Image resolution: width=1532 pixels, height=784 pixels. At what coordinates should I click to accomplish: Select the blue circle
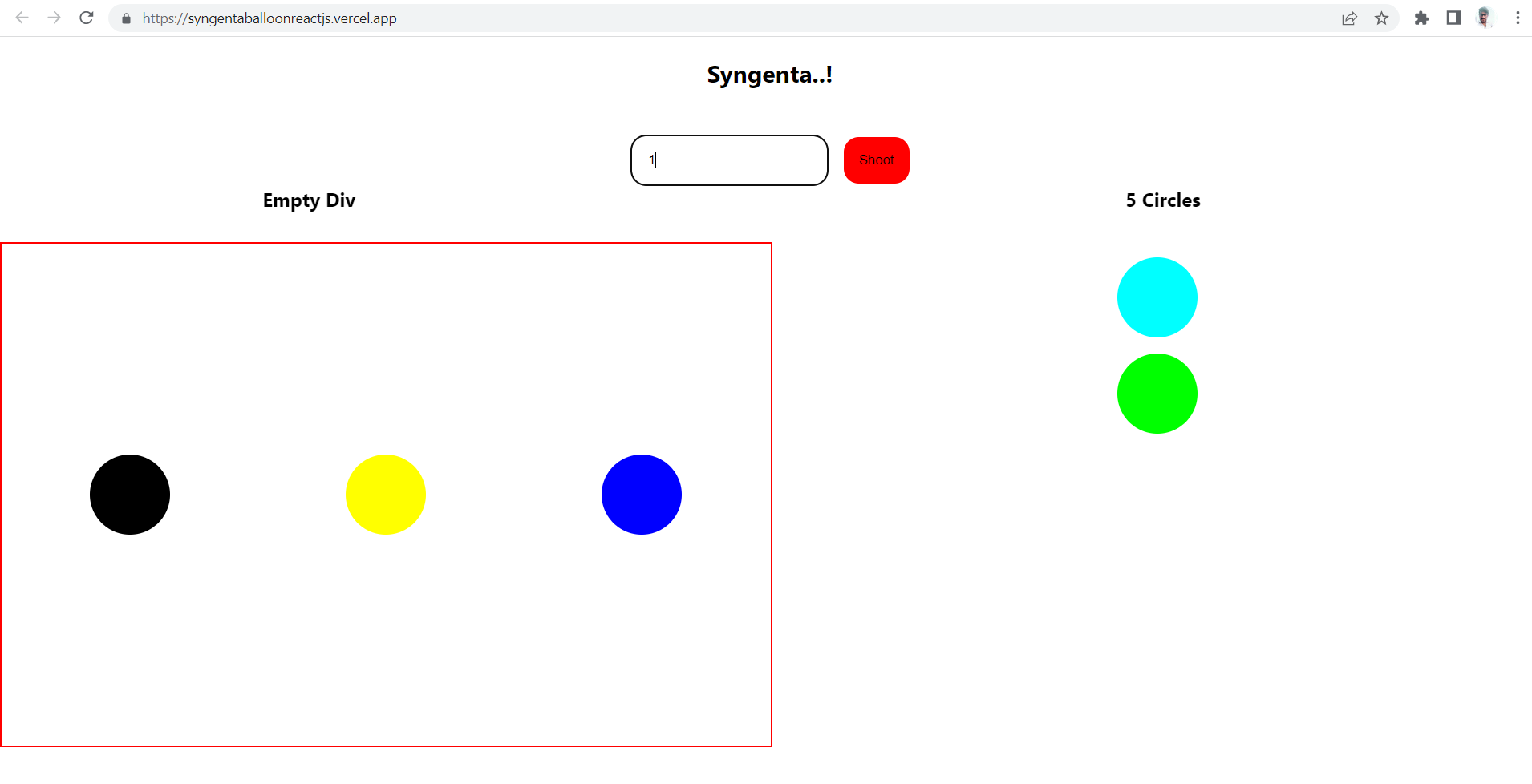click(x=642, y=495)
